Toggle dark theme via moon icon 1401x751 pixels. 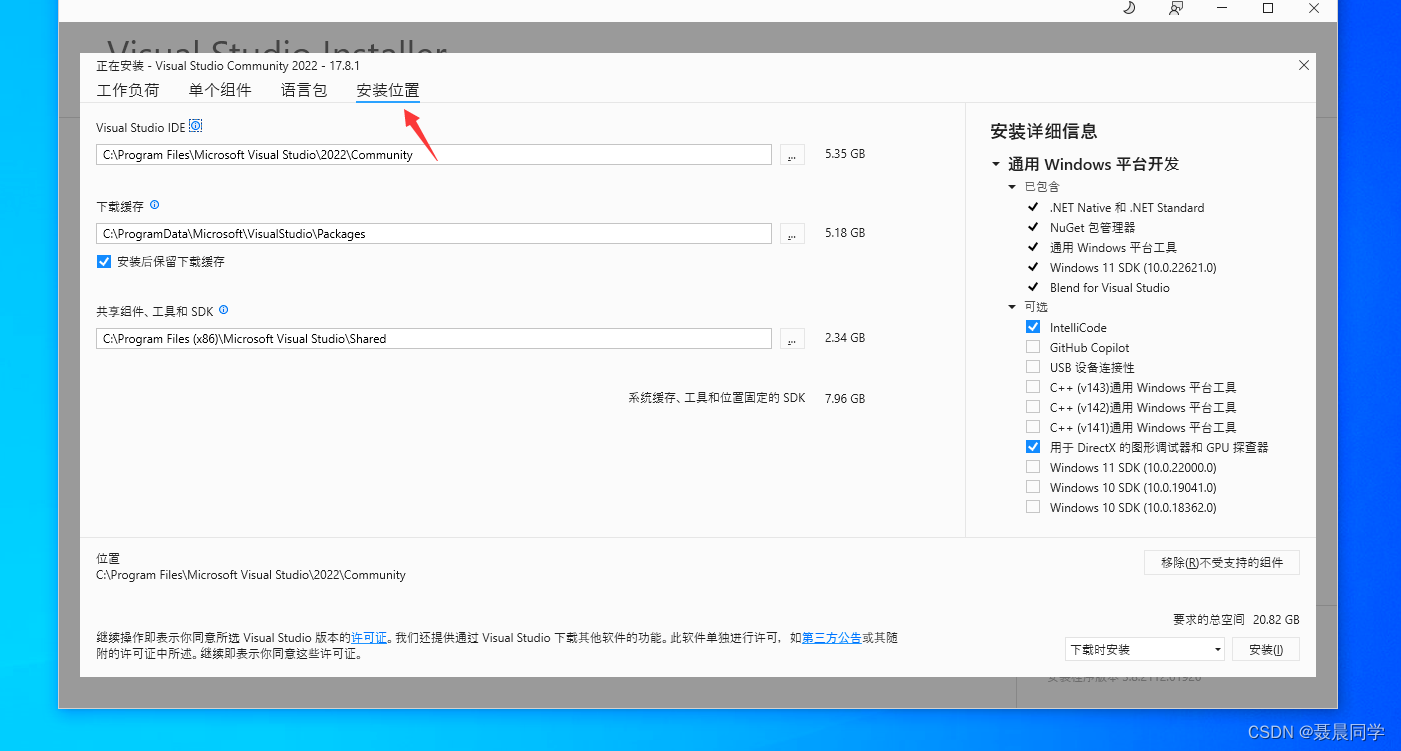point(1129,9)
